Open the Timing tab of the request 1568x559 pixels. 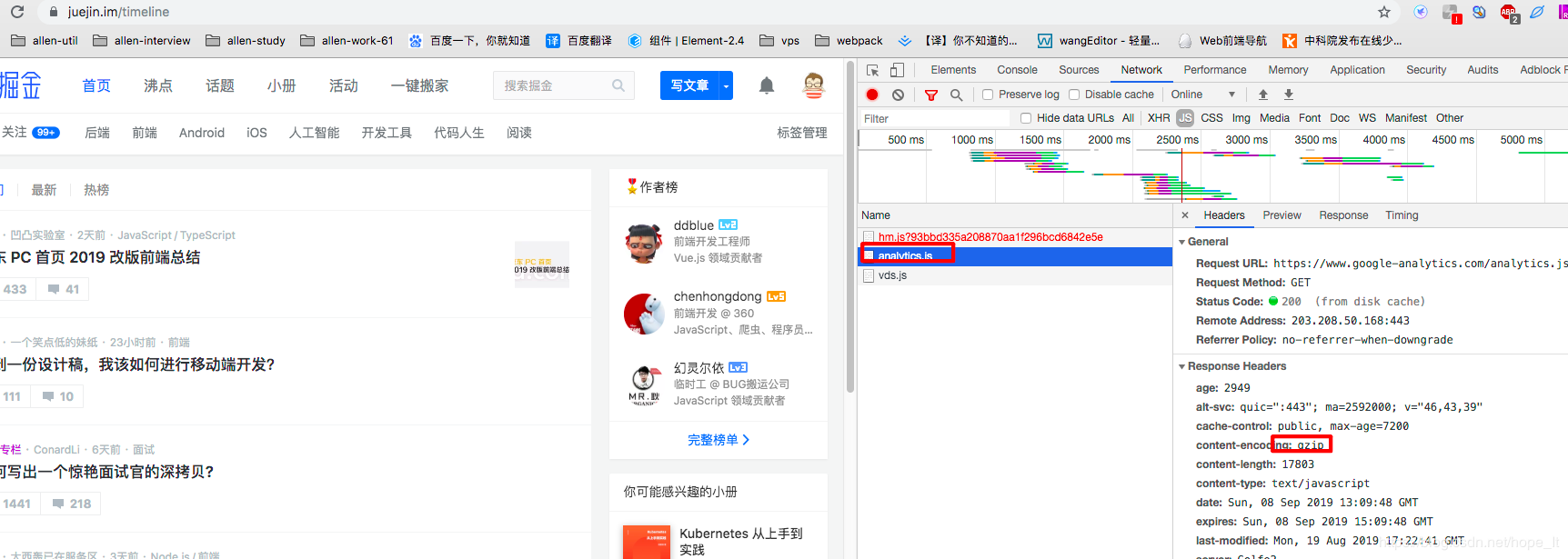click(1402, 215)
